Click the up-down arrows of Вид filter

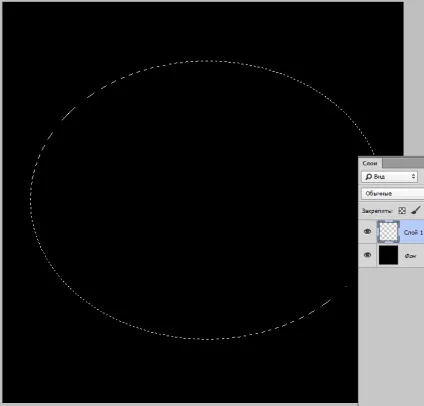pyautogui.click(x=413, y=177)
